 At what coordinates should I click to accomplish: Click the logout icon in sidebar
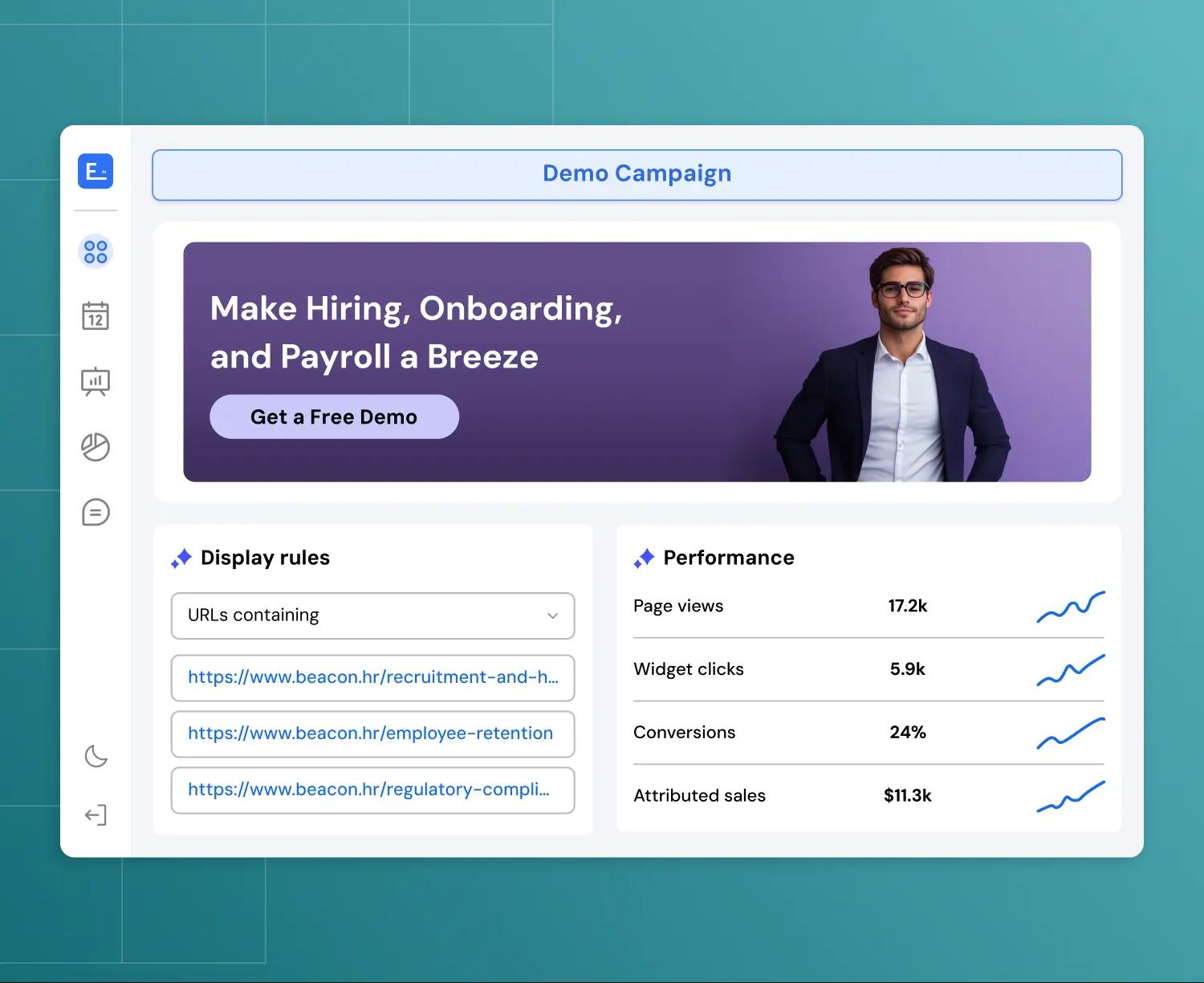(x=96, y=815)
